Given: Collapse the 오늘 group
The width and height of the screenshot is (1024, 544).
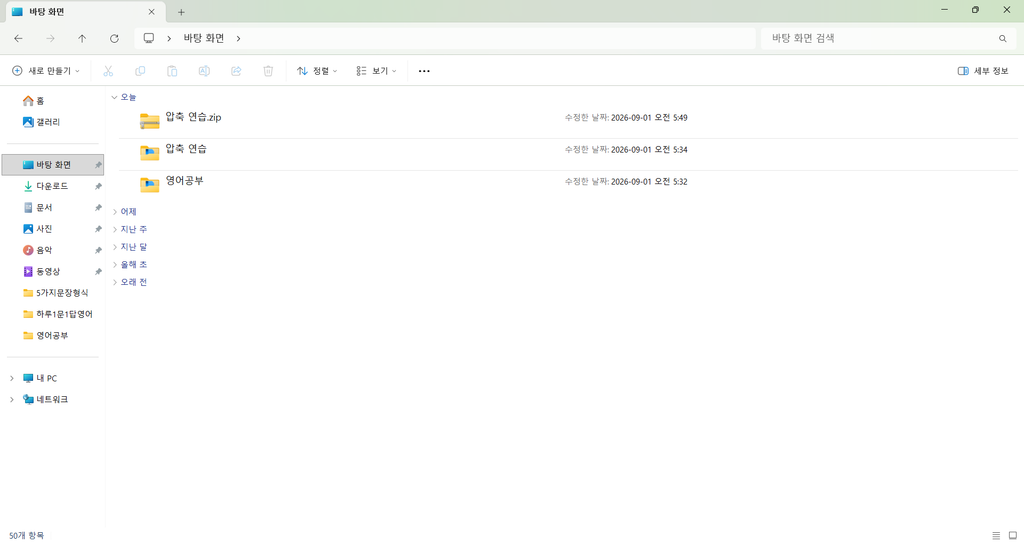Looking at the screenshot, I should coord(114,97).
